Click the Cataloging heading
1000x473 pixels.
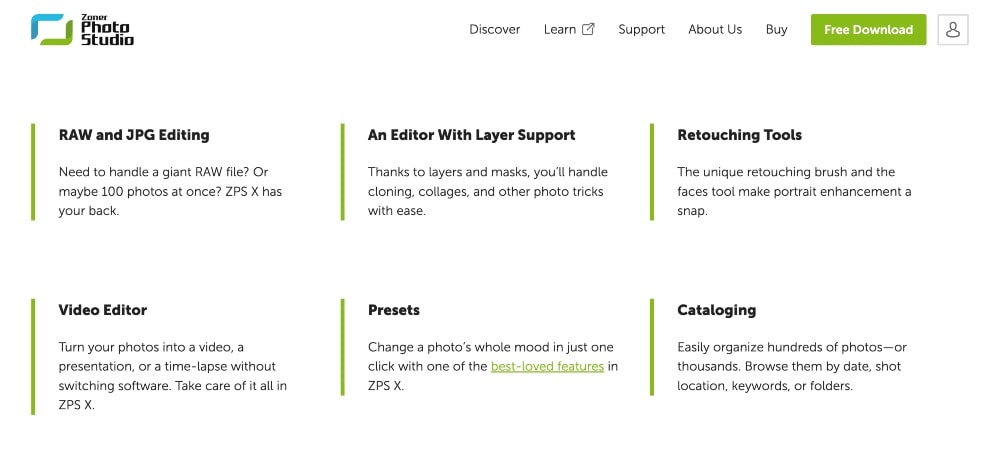click(717, 310)
